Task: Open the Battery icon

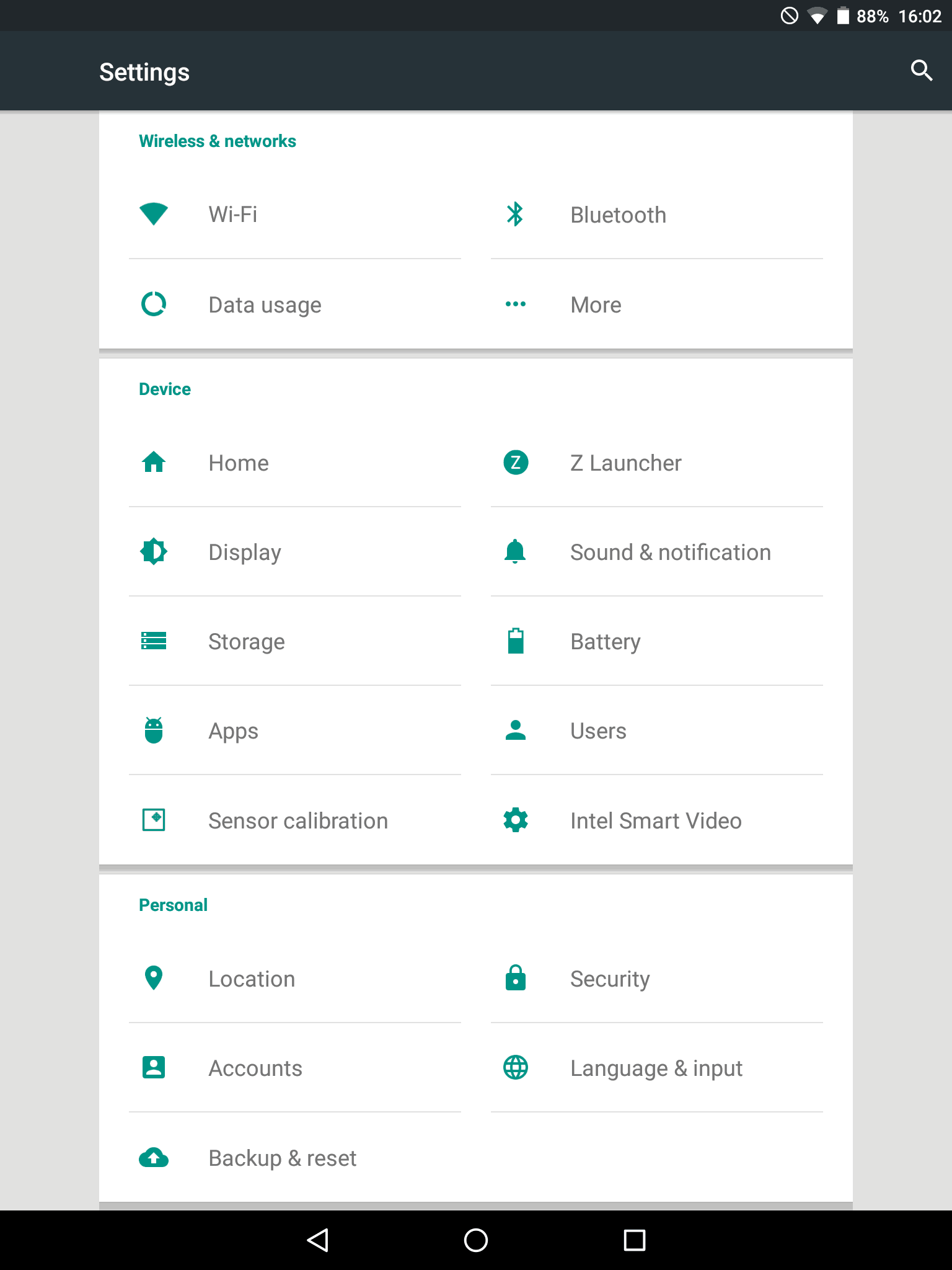Action: click(x=515, y=641)
